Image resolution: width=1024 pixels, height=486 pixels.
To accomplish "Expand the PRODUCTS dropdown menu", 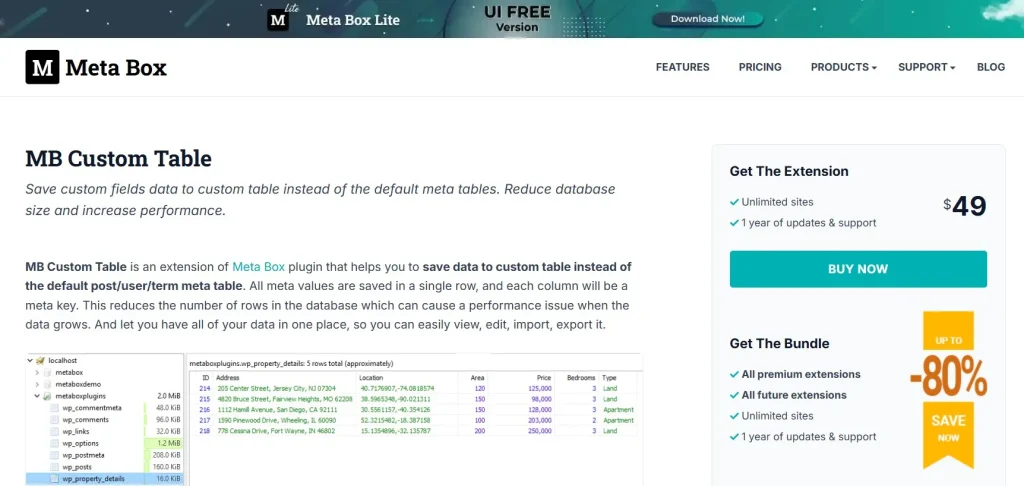I will 843,67.
